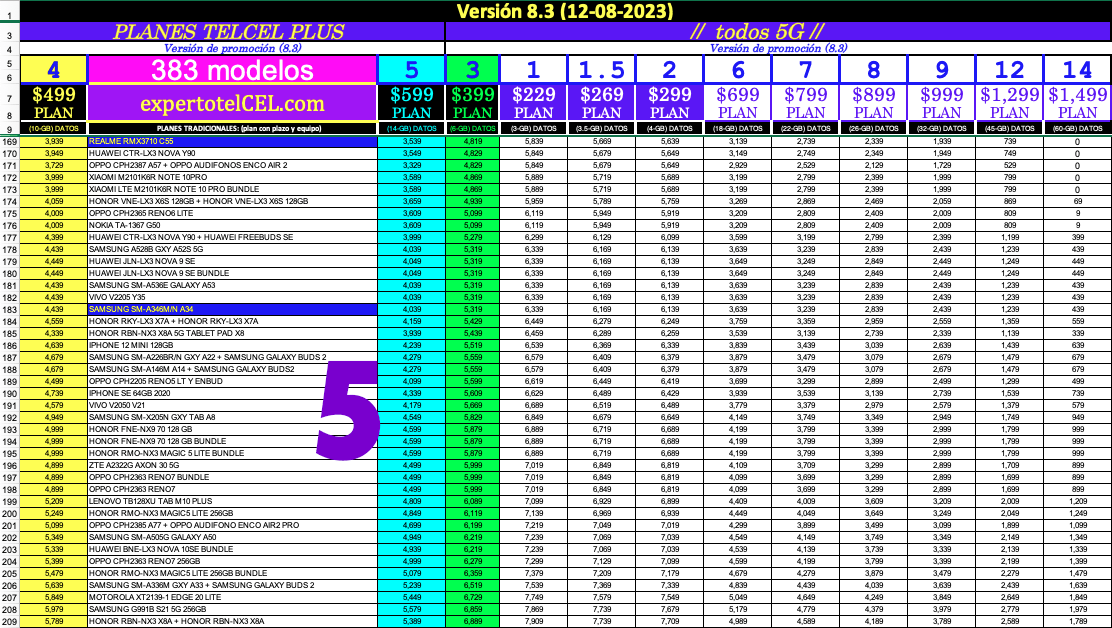Image resolution: width=1112 pixels, height=628 pixels.
Task: Select the SAMSUNG SM-A536E GALAXY A53 cell
Action: click(232, 285)
